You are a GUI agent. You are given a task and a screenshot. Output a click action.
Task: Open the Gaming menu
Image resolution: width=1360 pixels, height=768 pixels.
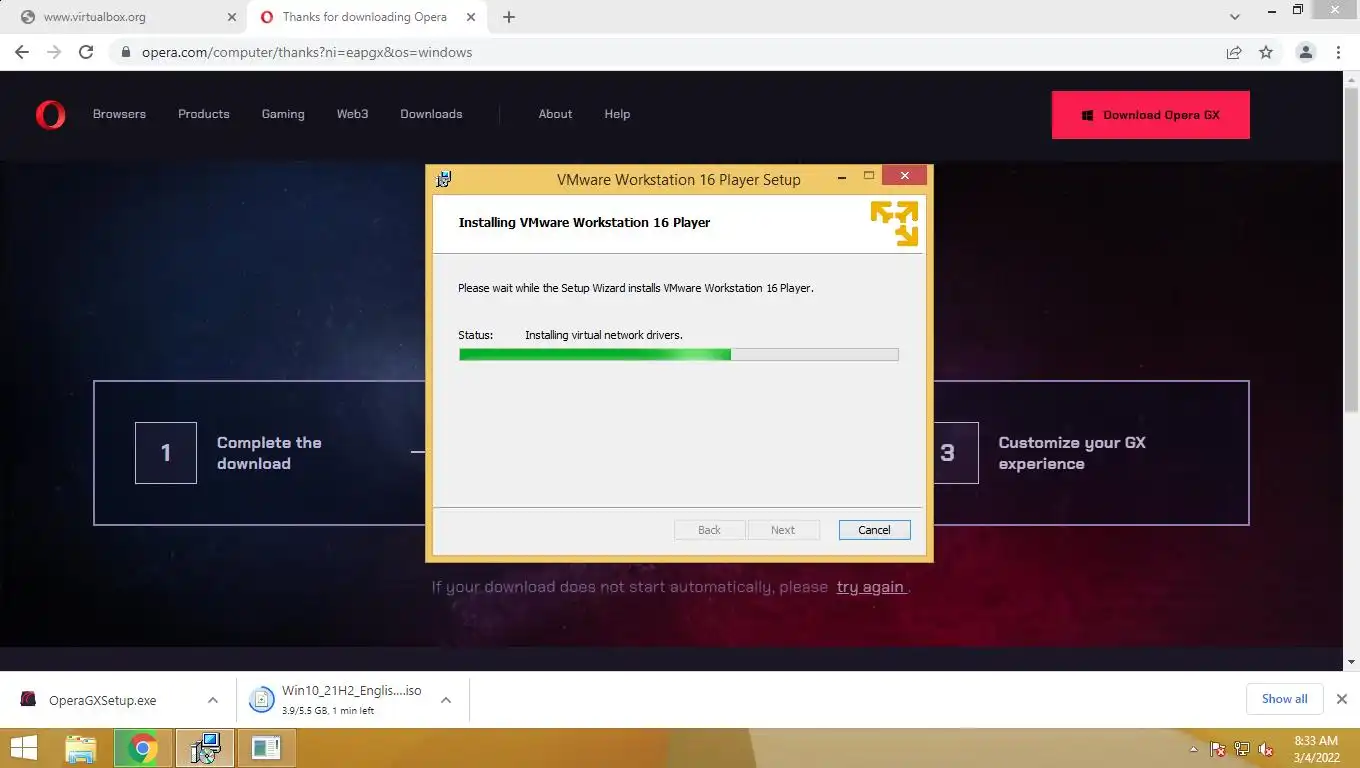283,114
